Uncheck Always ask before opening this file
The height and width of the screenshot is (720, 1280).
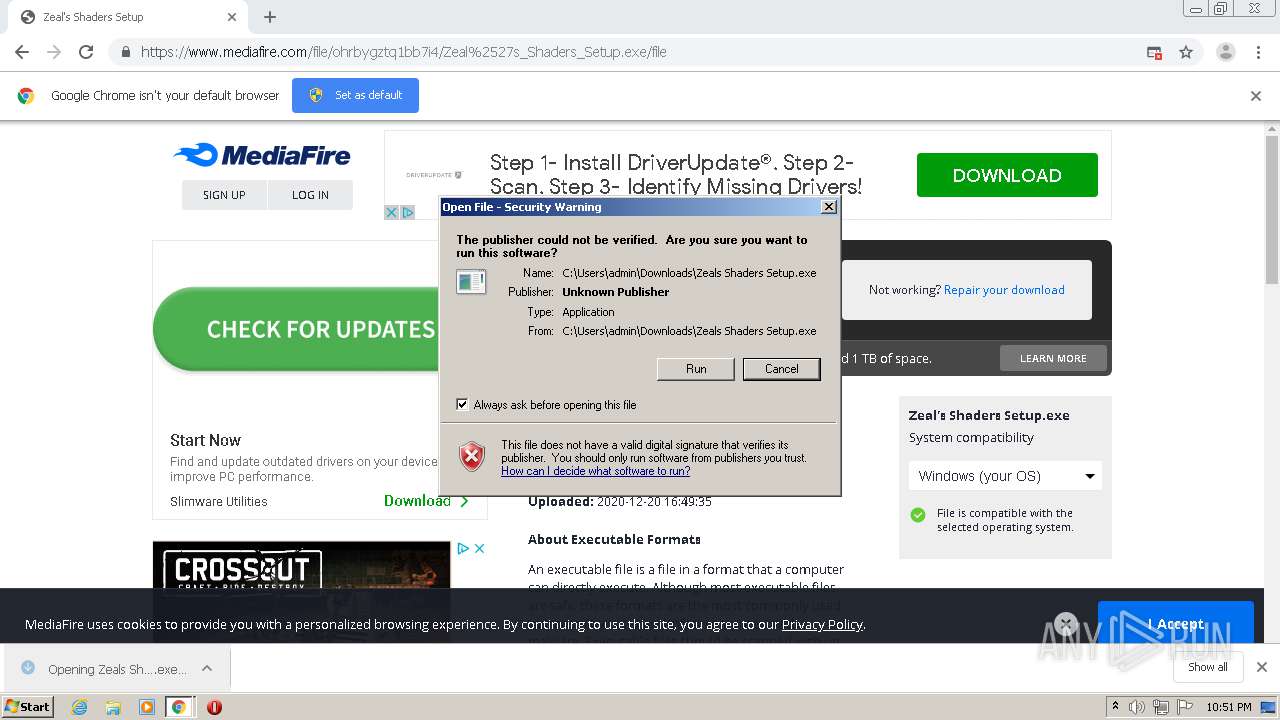(x=462, y=405)
